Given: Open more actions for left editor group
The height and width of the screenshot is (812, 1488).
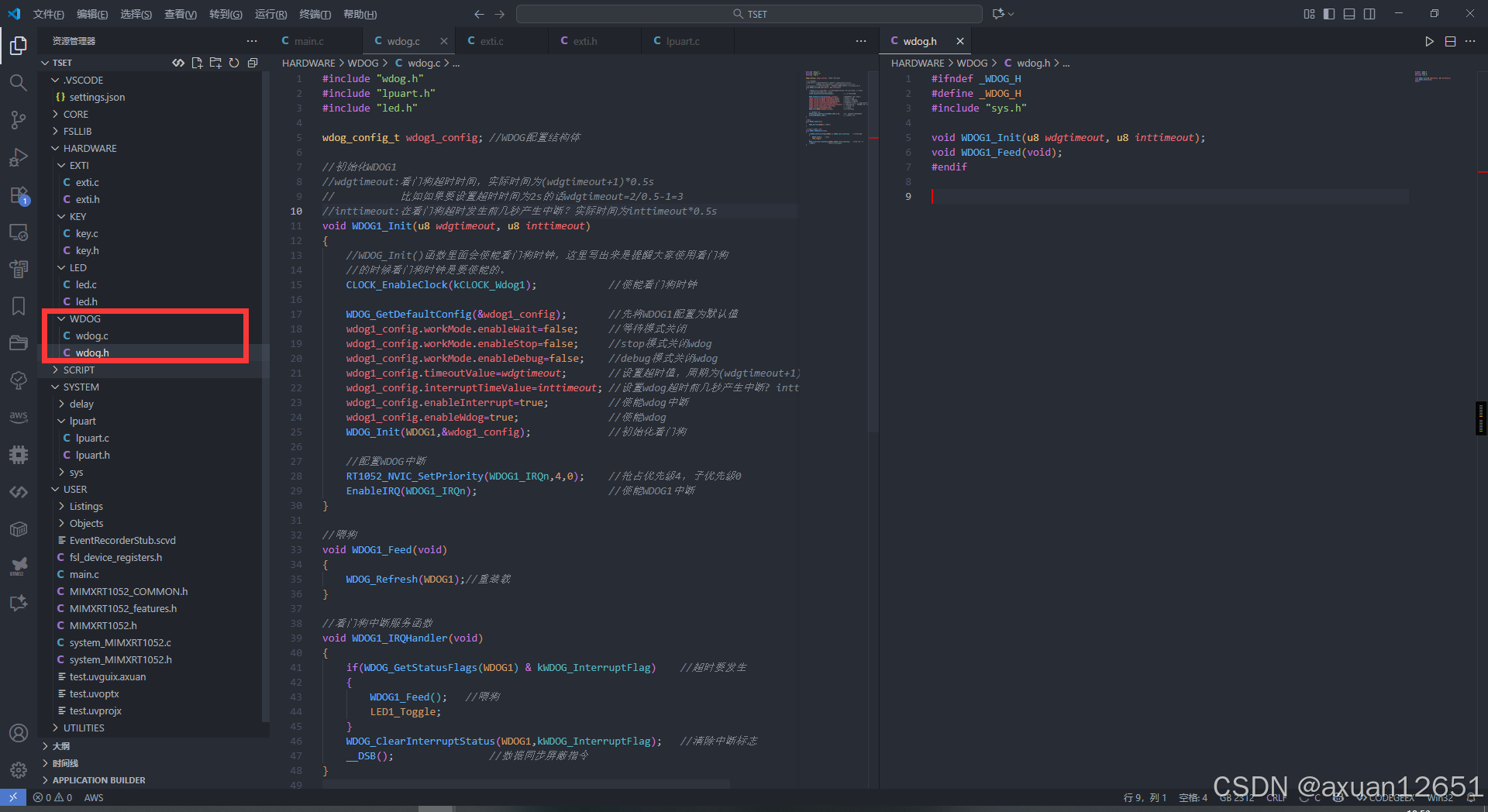Looking at the screenshot, I should click(x=861, y=41).
